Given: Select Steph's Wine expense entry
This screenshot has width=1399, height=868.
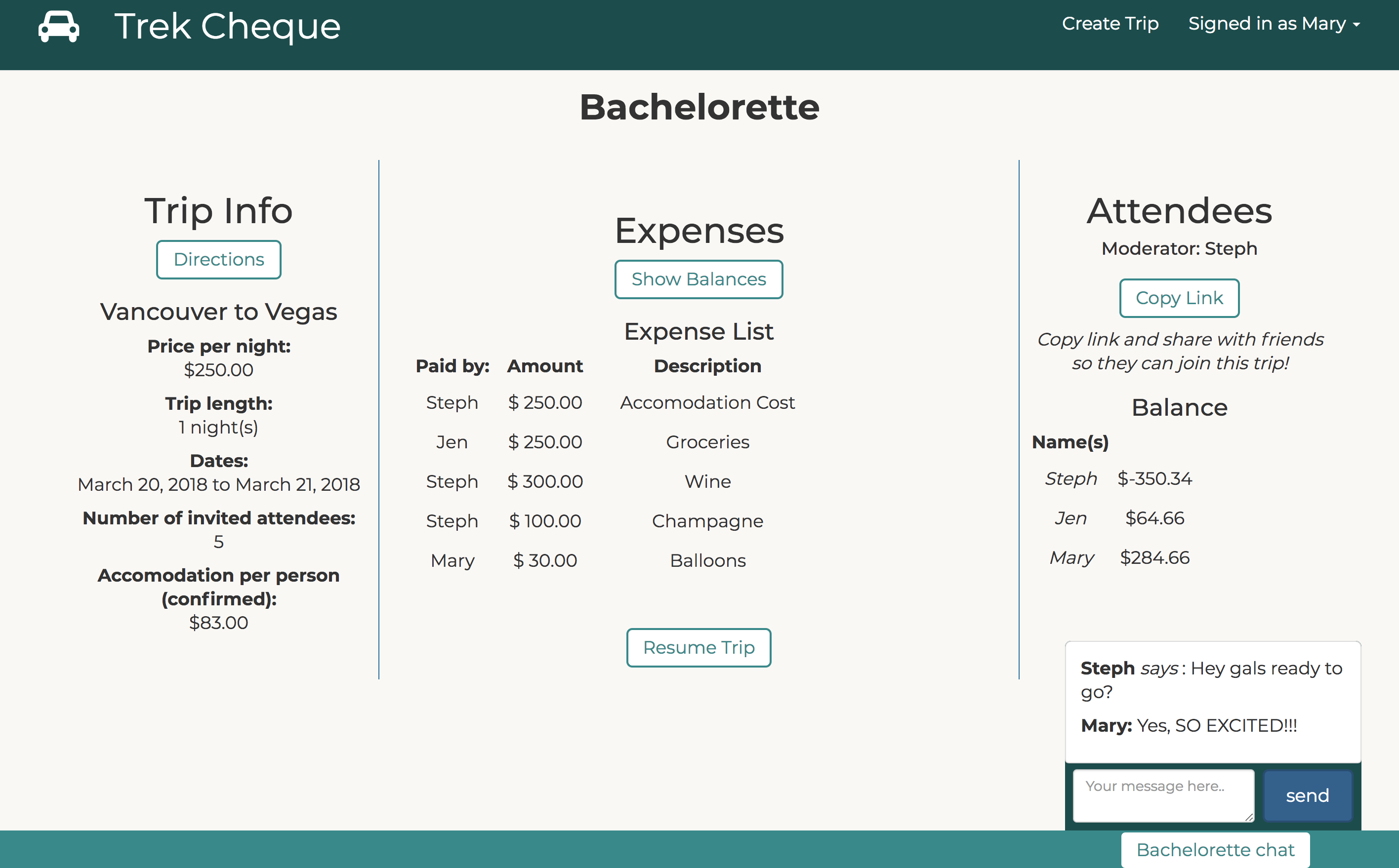Looking at the screenshot, I should [707, 482].
